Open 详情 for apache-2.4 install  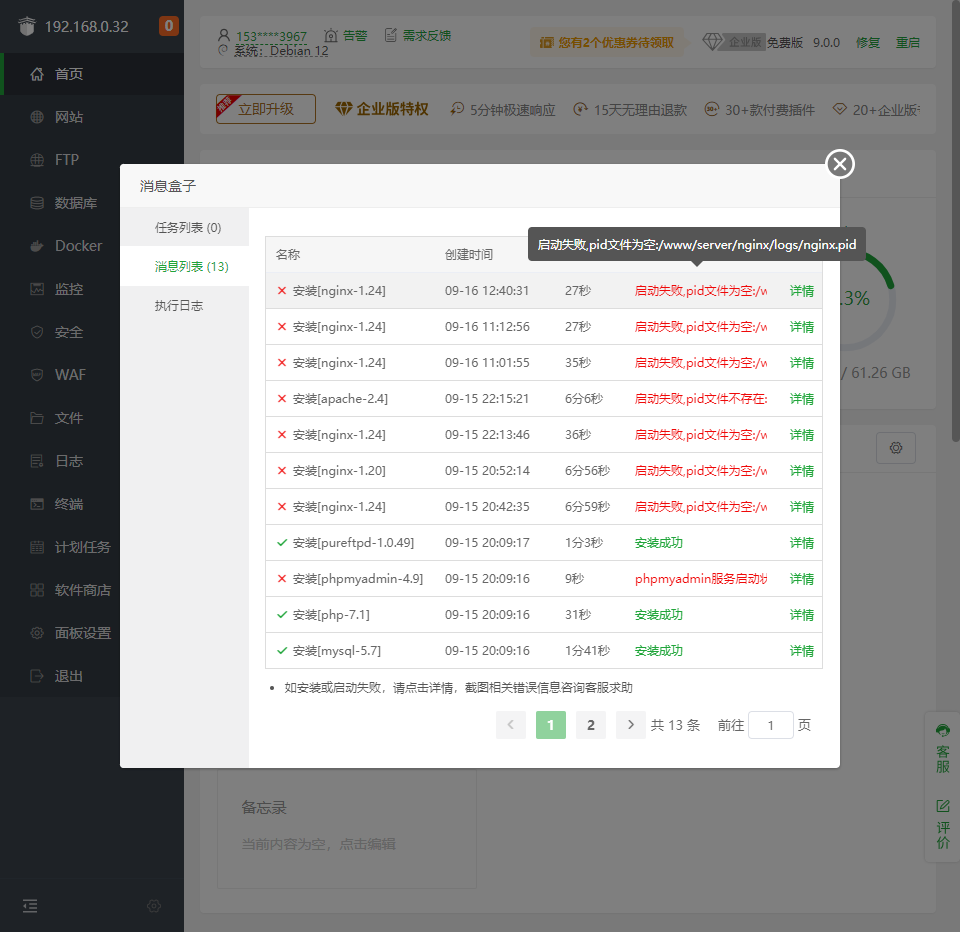801,399
